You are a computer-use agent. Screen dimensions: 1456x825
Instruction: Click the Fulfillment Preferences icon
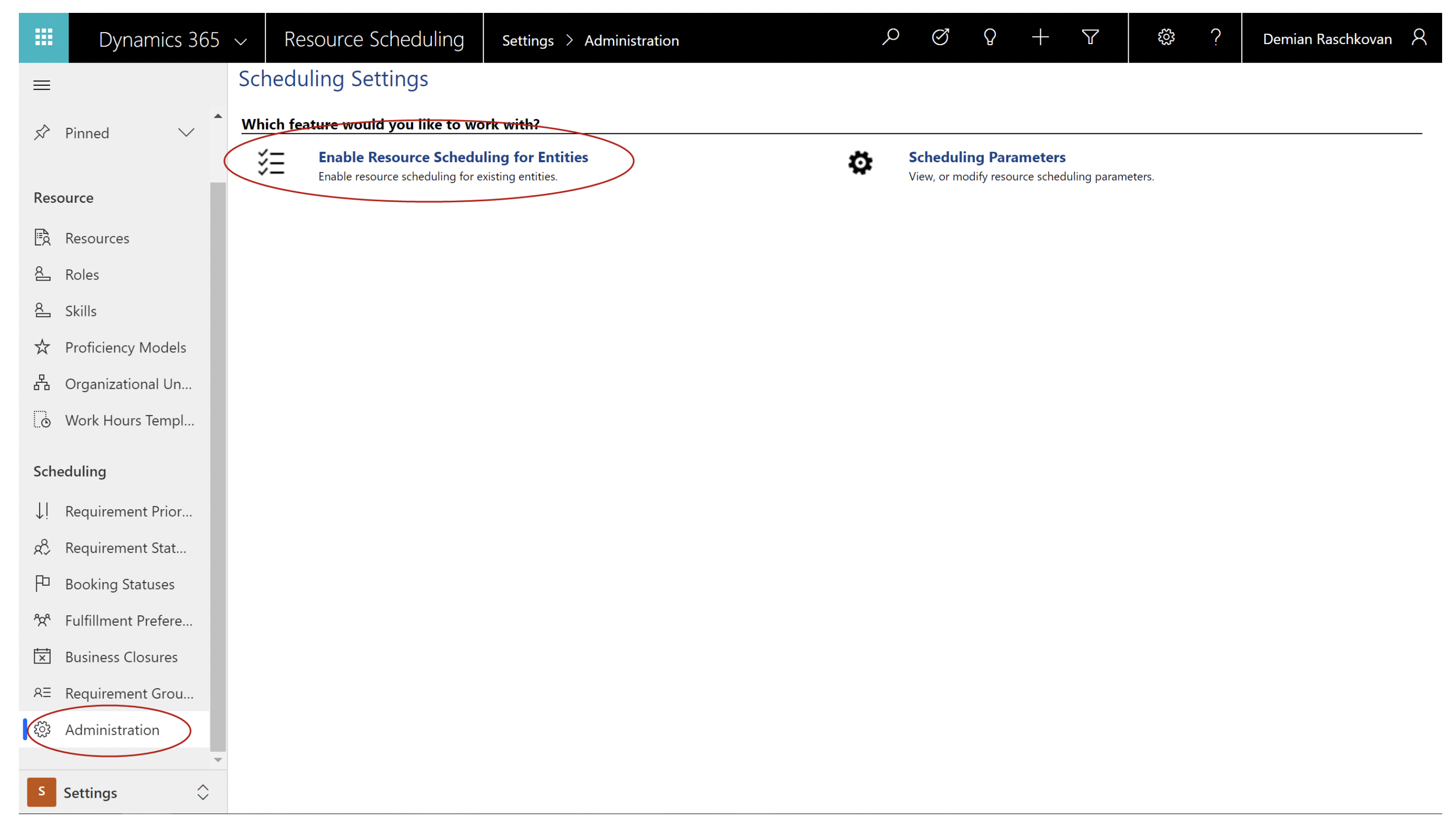pos(42,620)
